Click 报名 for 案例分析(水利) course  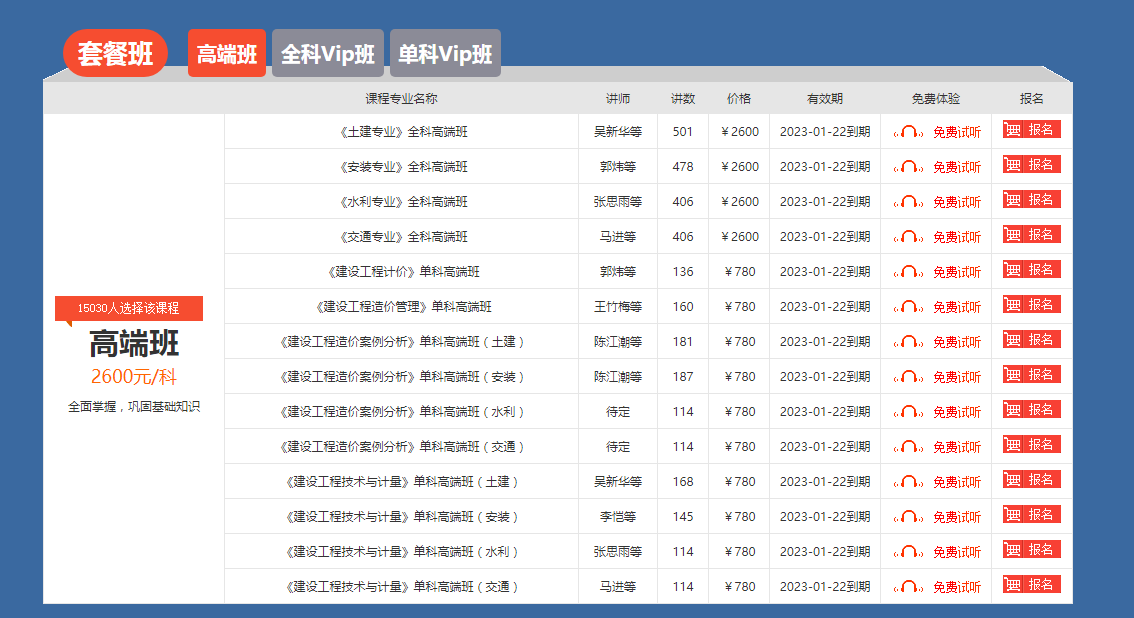[1031, 410]
